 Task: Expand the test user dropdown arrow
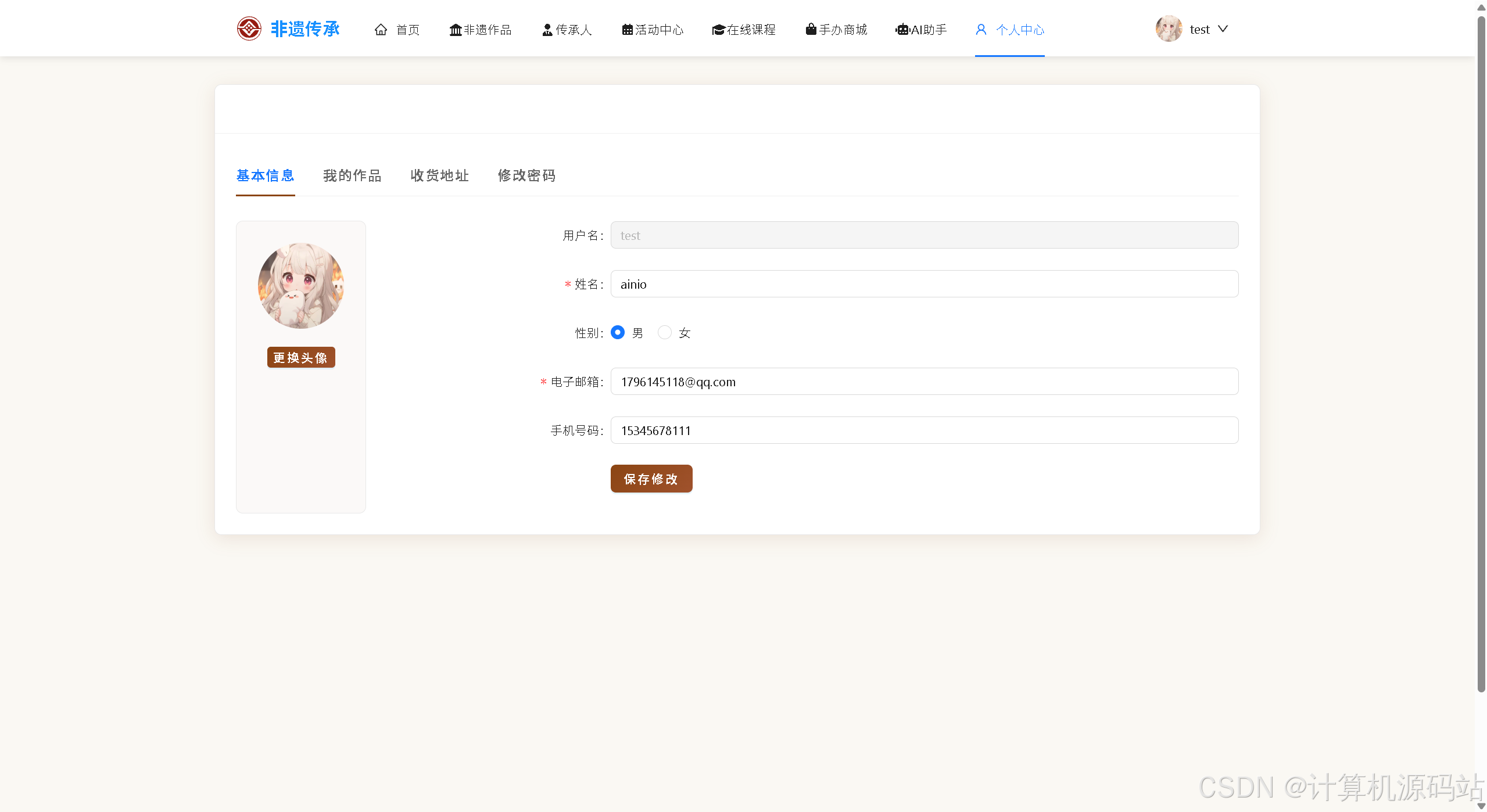point(1223,29)
